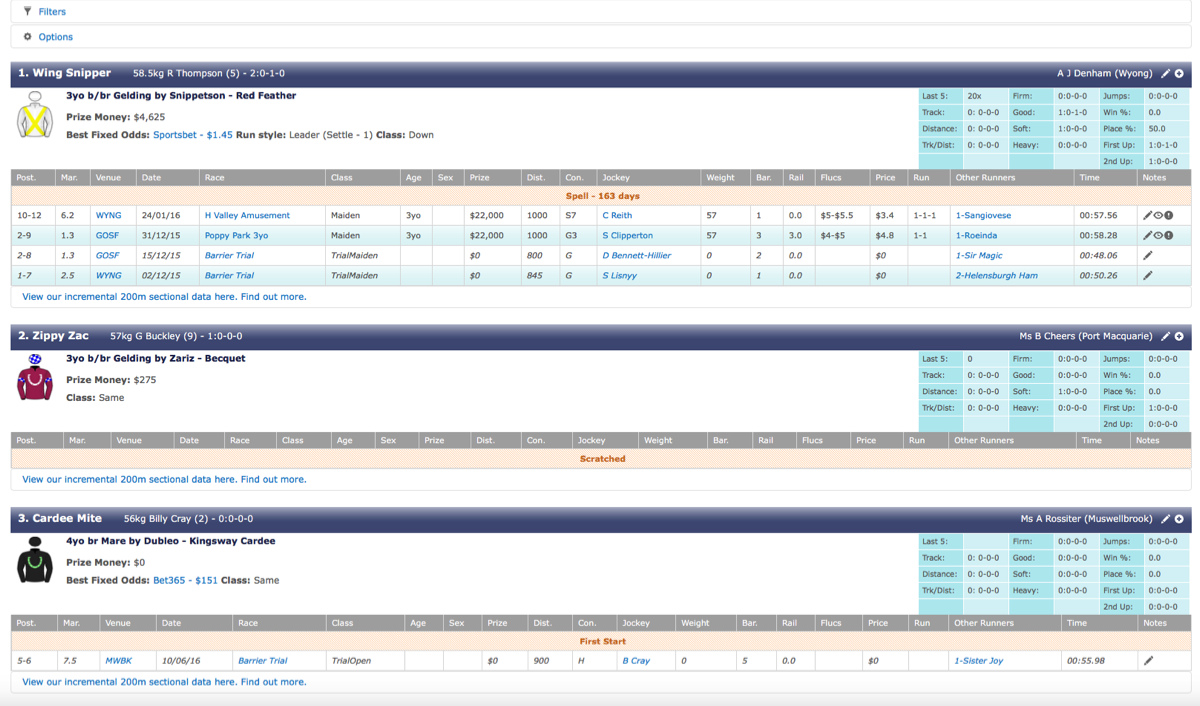Image resolution: width=1200 pixels, height=706 pixels.
Task: Click the plus icon beside Ms A Rossiter
Action: pos(1179,520)
